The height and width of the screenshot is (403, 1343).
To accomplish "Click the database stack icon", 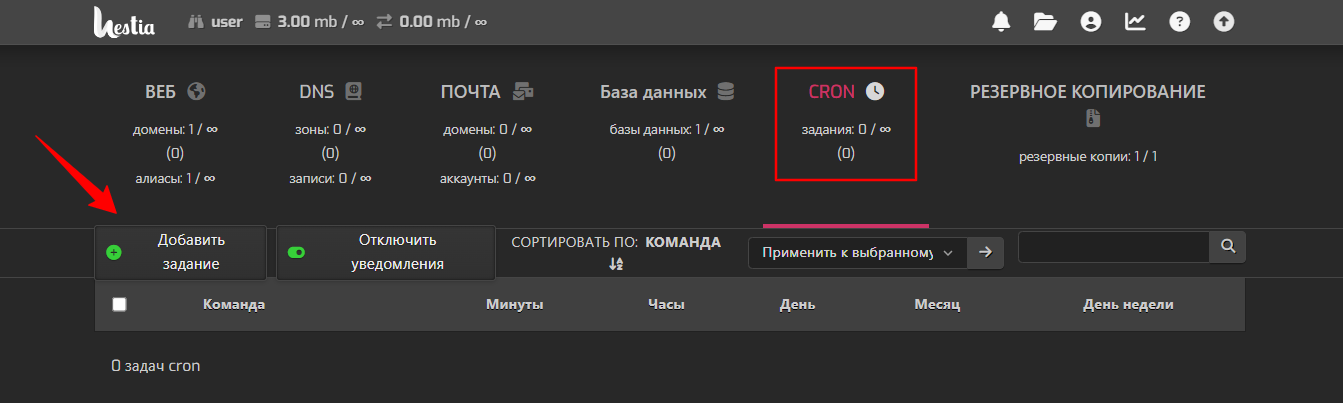I will pos(725,92).
